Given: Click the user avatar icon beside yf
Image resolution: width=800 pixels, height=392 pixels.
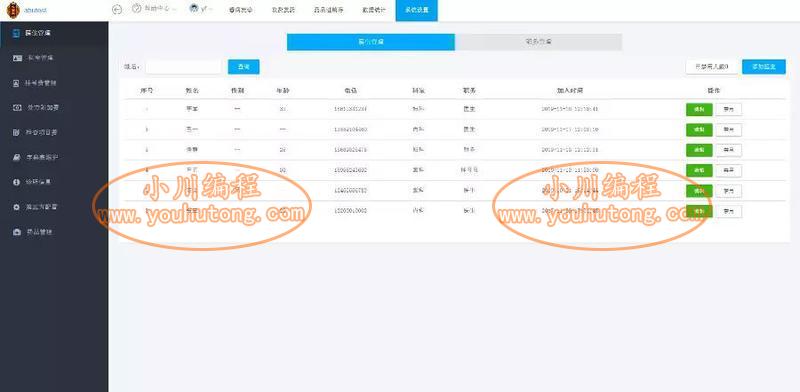Looking at the screenshot, I should click(x=194, y=9).
